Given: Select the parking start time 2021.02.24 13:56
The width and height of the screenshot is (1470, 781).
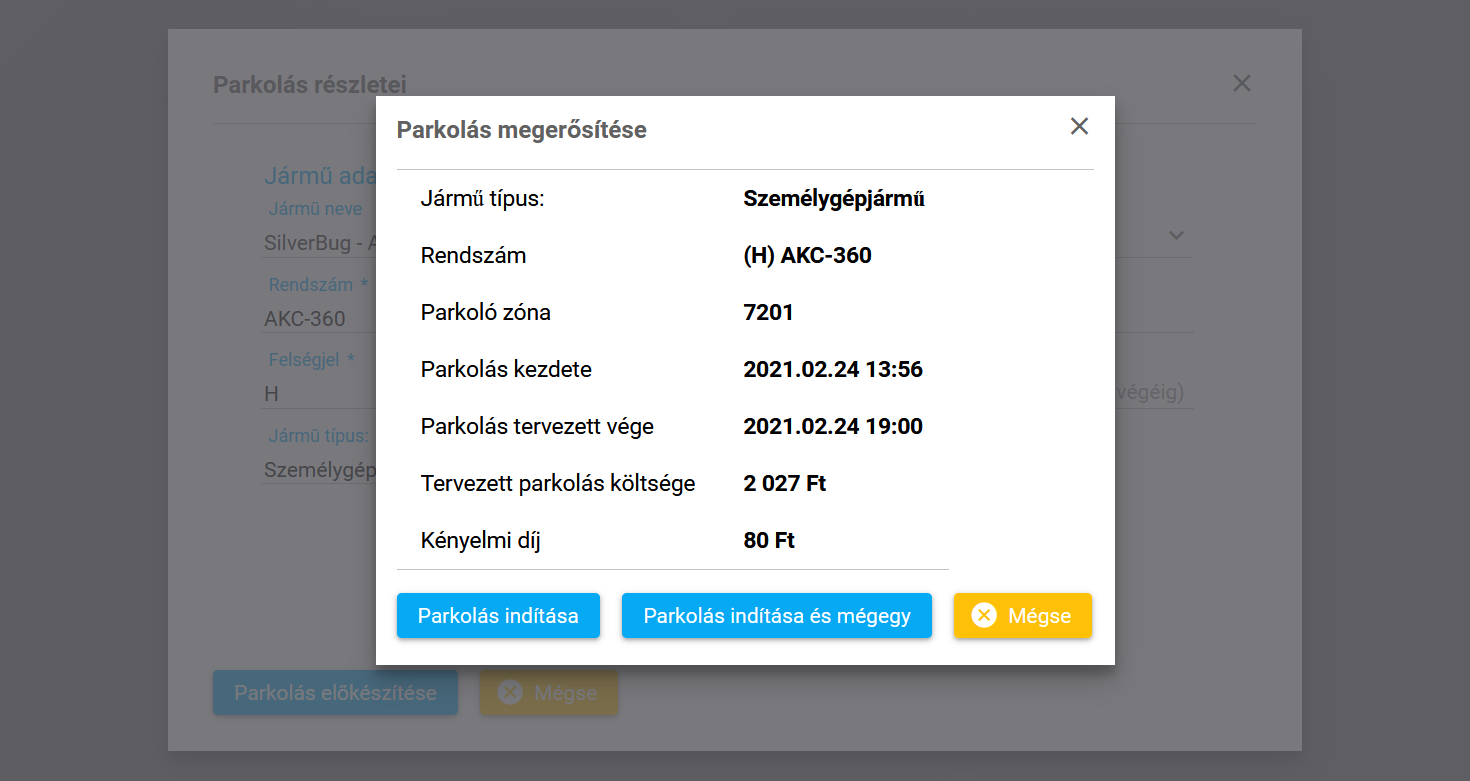Looking at the screenshot, I should pyautogui.click(x=832, y=370).
